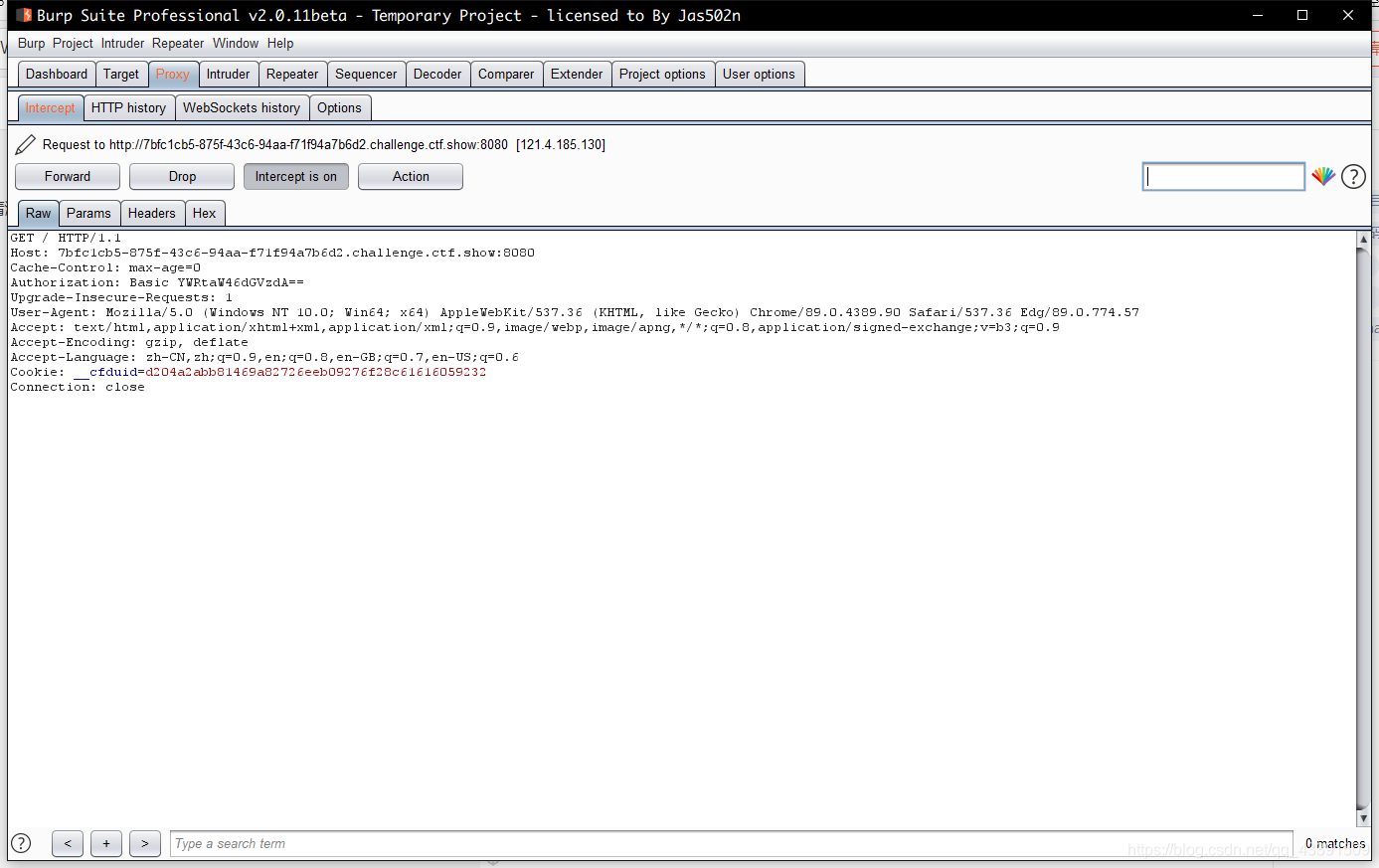
Task: Select the Raw request view tab
Action: (39, 213)
